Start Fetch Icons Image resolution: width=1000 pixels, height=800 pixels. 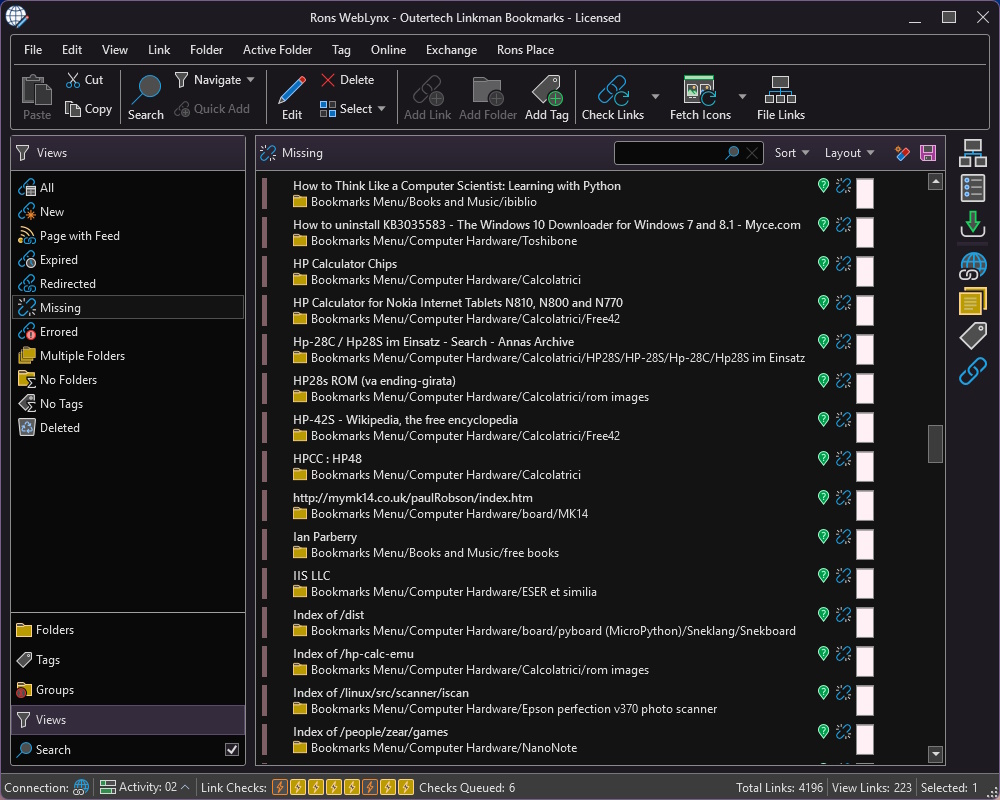[x=700, y=97]
